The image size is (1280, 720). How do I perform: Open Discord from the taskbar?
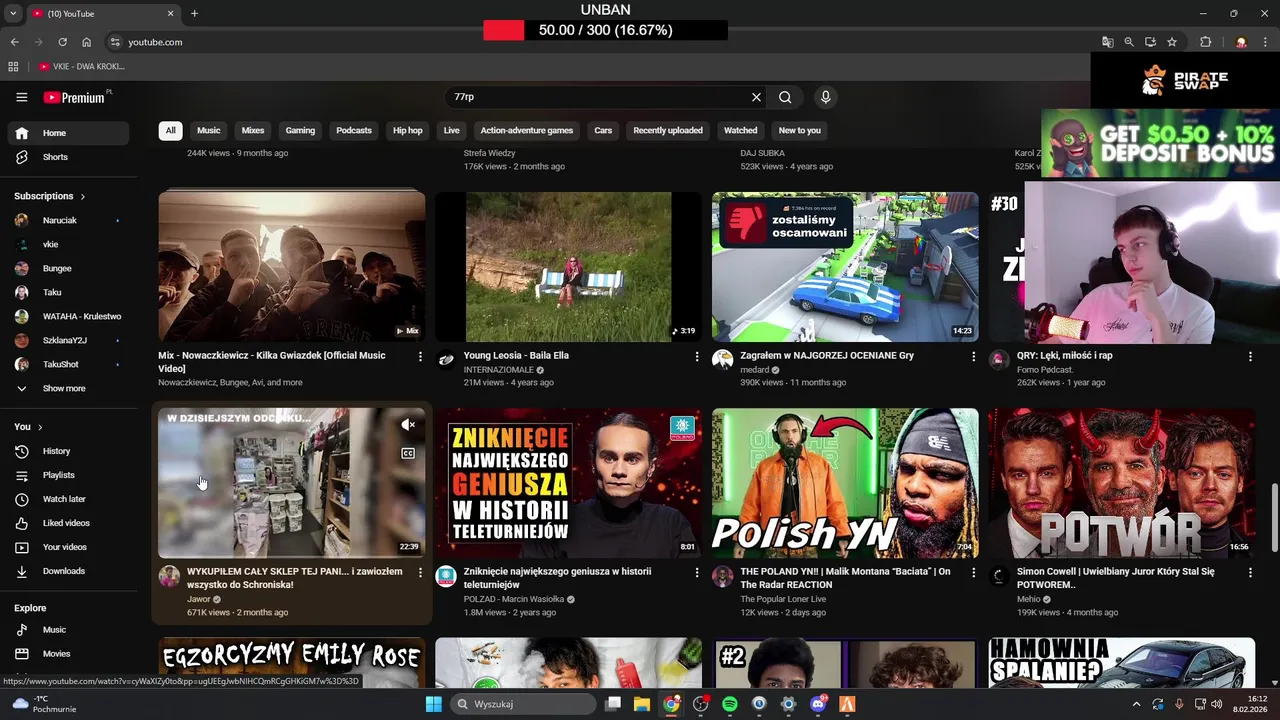pyautogui.click(x=818, y=704)
